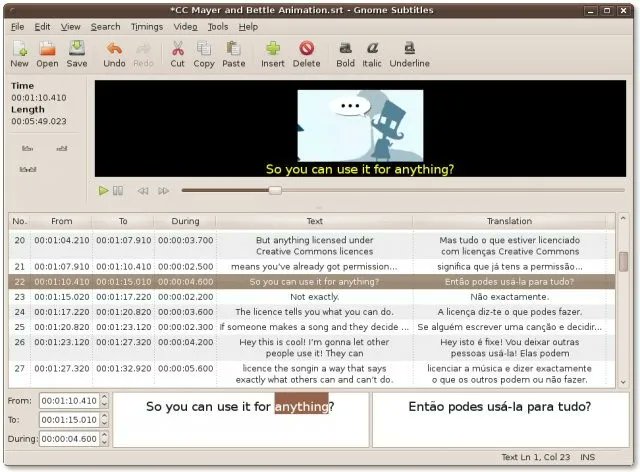This screenshot has height=472, width=640.
Task: Click the Translation column header
Action: [509, 221]
